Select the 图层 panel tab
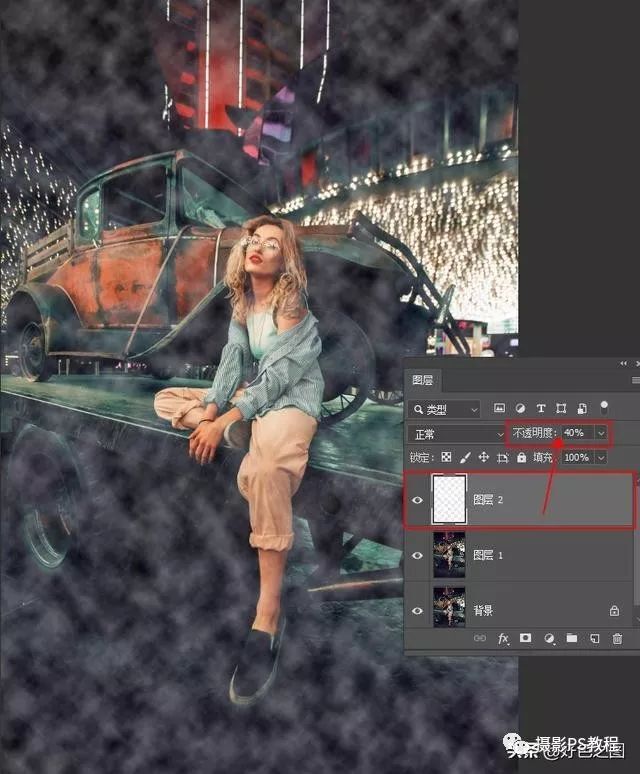The image size is (640, 774). click(422, 381)
